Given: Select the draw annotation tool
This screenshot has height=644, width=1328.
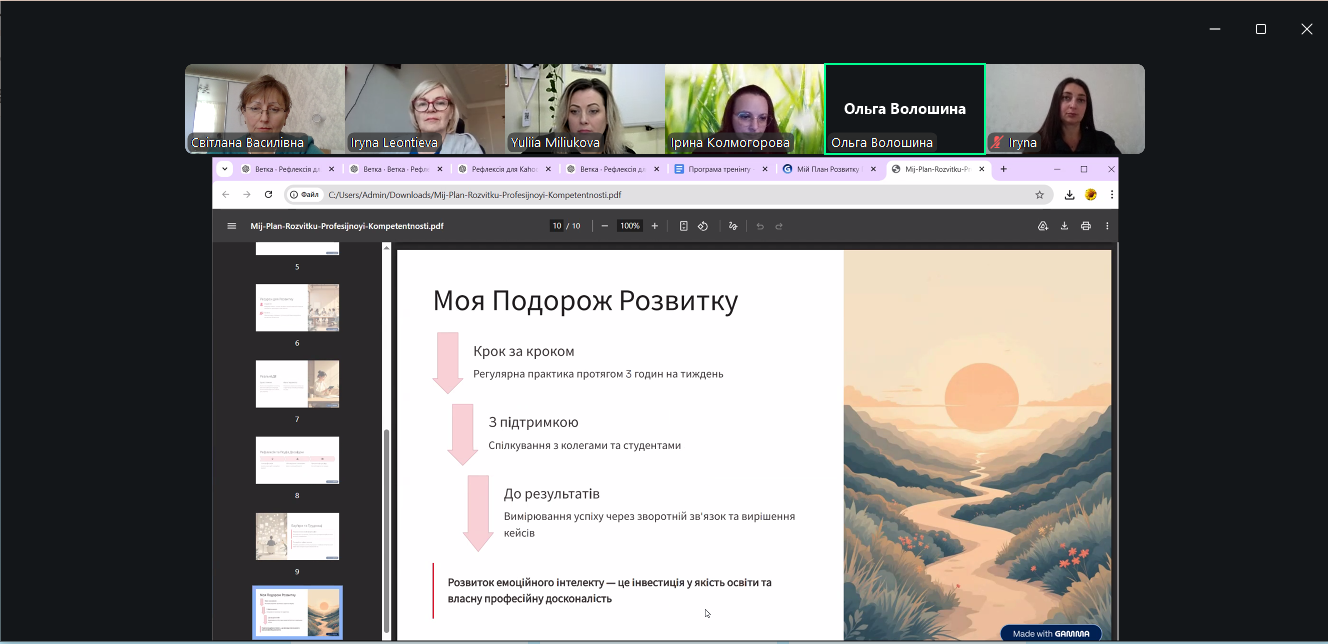Looking at the screenshot, I should click(x=733, y=226).
